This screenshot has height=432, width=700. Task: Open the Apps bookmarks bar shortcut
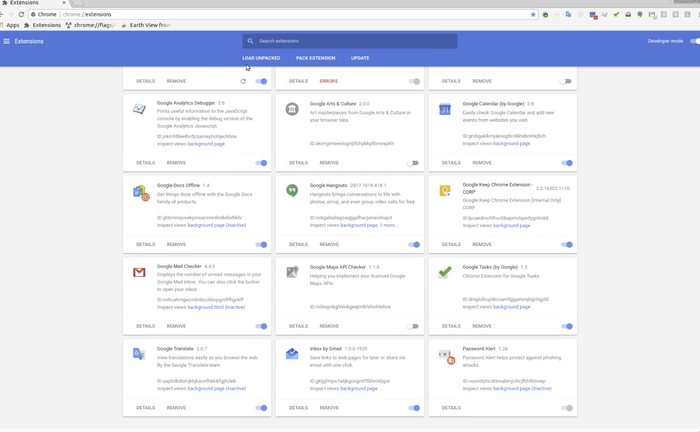[x=10, y=25]
